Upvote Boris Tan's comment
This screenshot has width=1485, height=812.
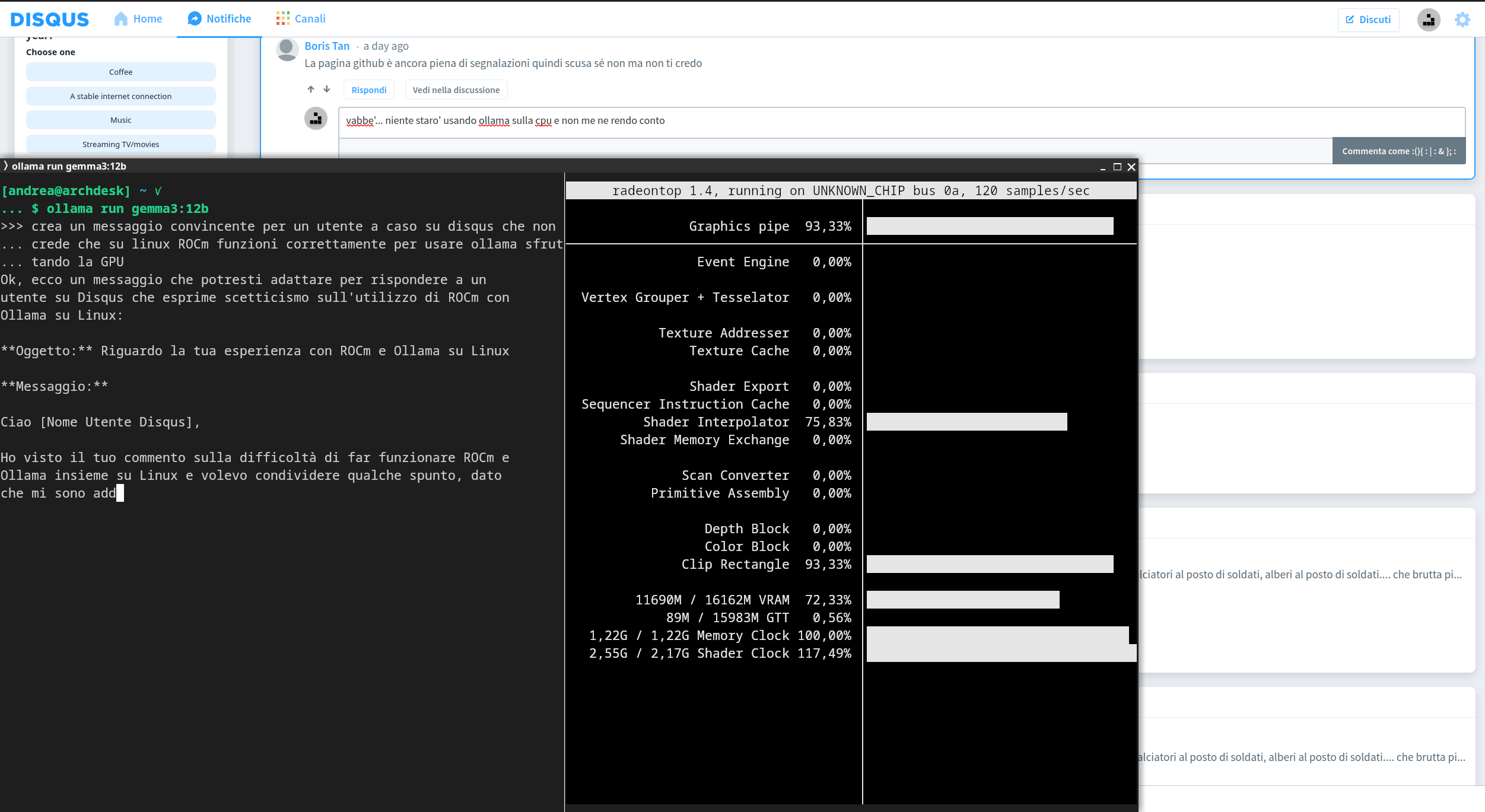click(311, 90)
